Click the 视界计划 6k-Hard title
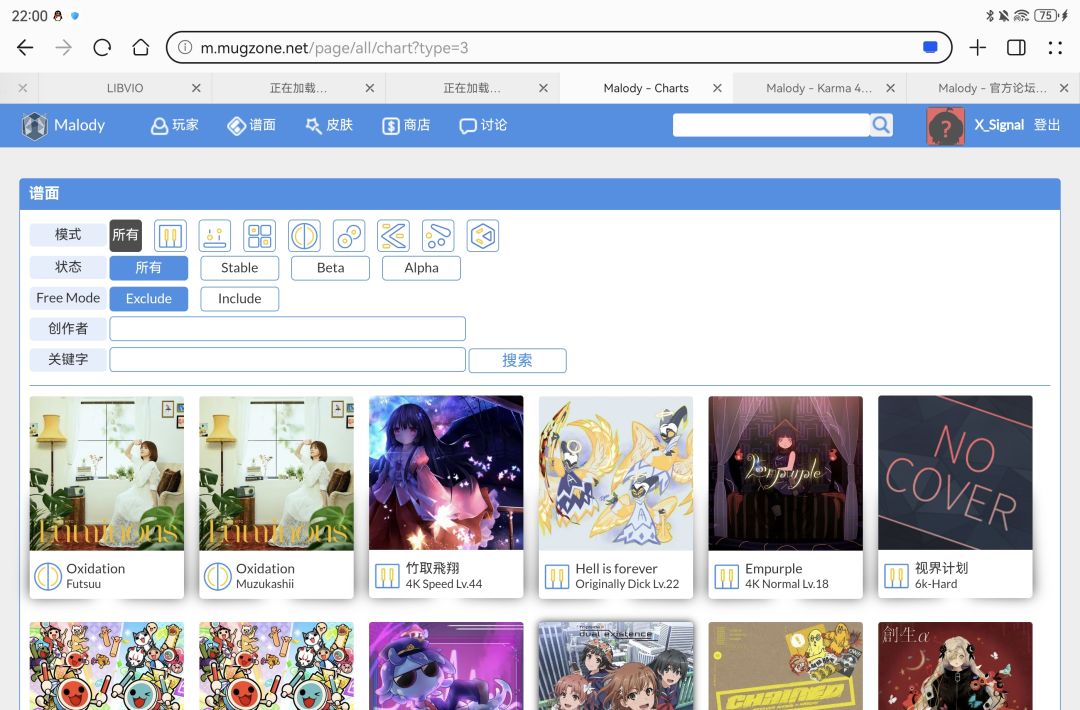 (x=941, y=576)
